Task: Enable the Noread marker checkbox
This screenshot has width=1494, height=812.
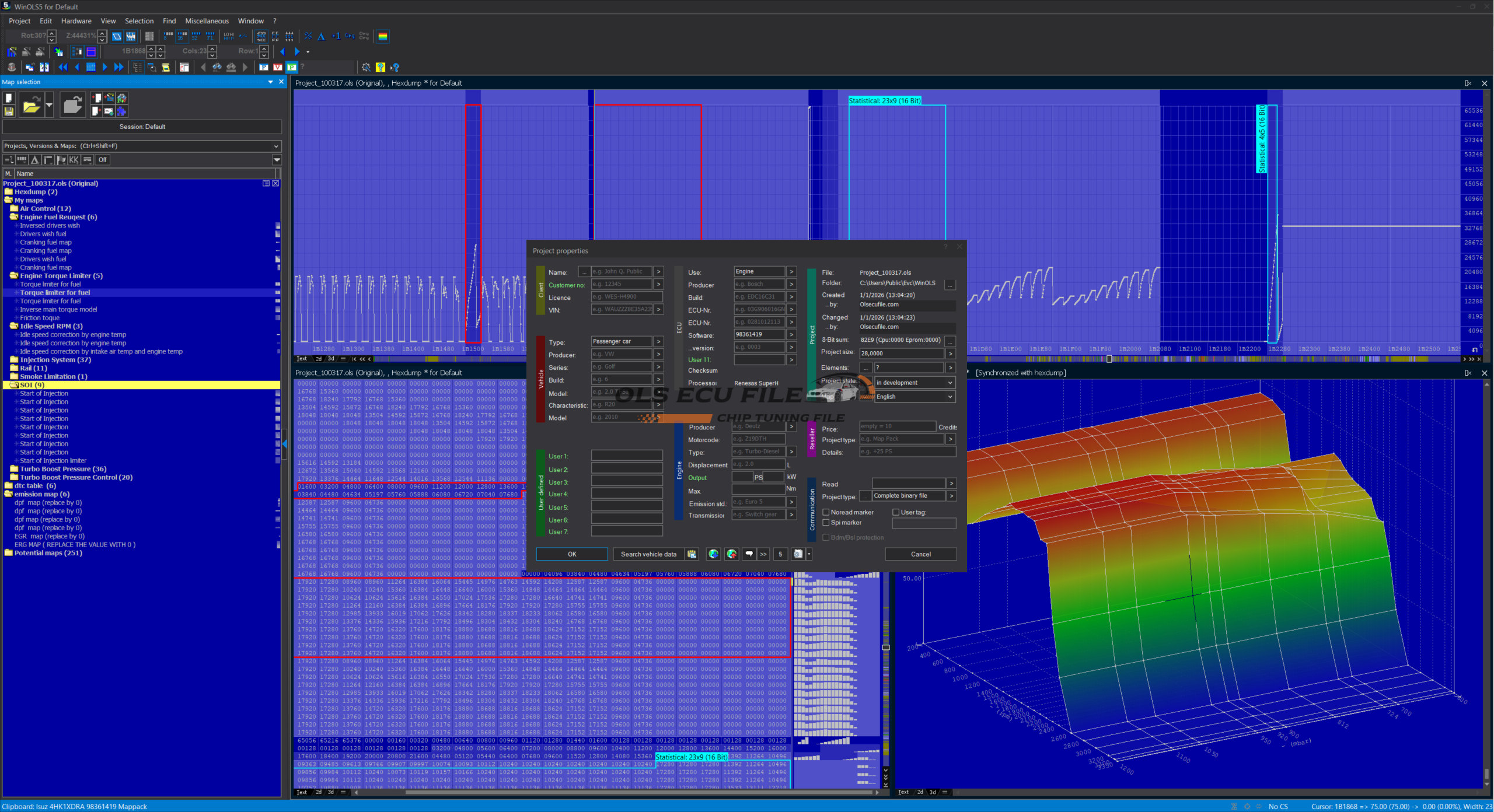Action: coord(826,512)
